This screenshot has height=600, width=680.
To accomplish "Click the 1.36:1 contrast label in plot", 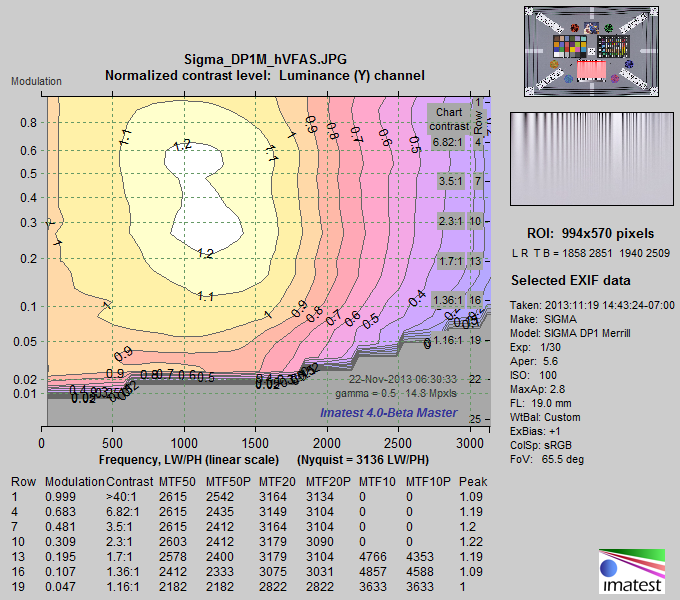I will pyautogui.click(x=448, y=300).
